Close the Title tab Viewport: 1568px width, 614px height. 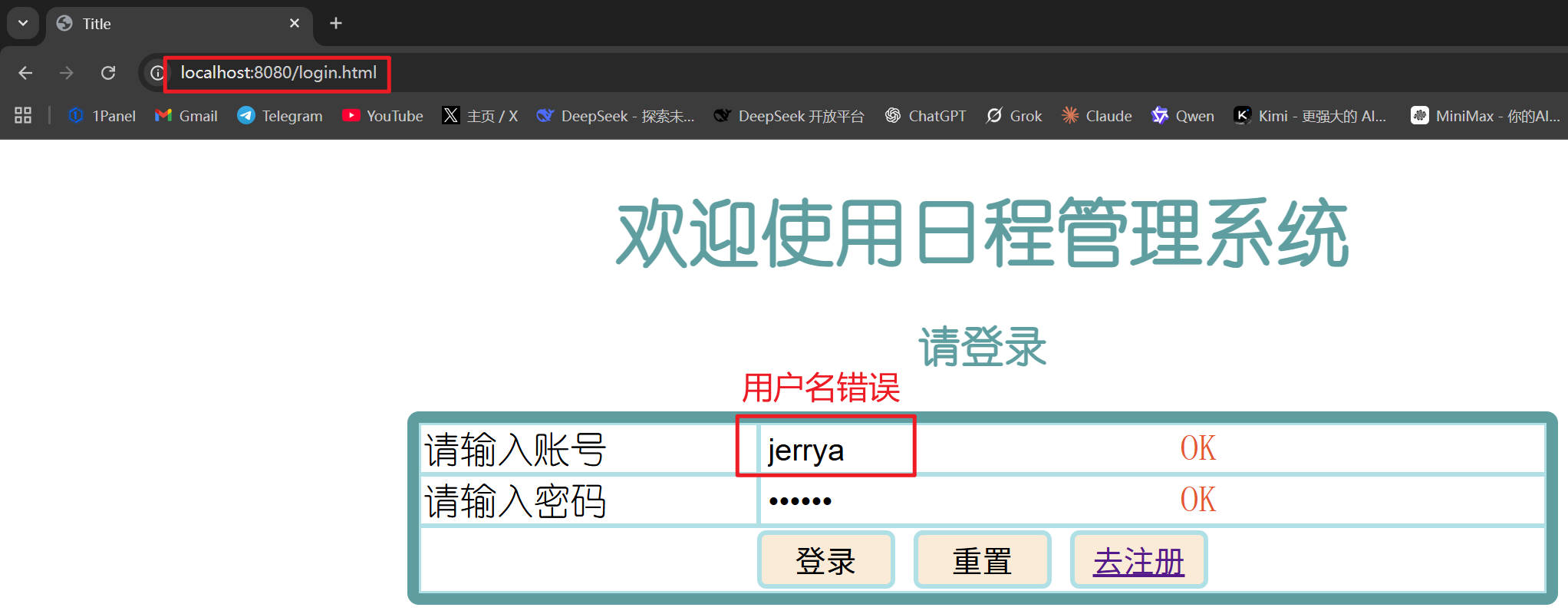pyautogui.click(x=295, y=23)
